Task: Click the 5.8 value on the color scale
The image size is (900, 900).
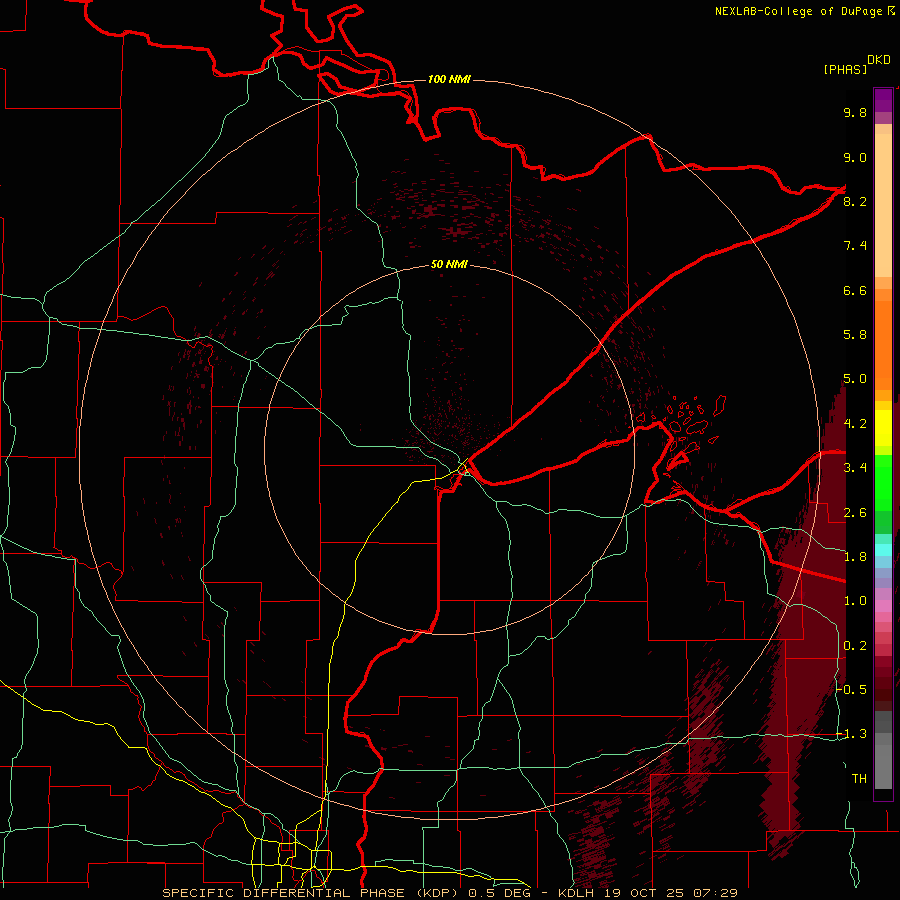Action: 855,335
